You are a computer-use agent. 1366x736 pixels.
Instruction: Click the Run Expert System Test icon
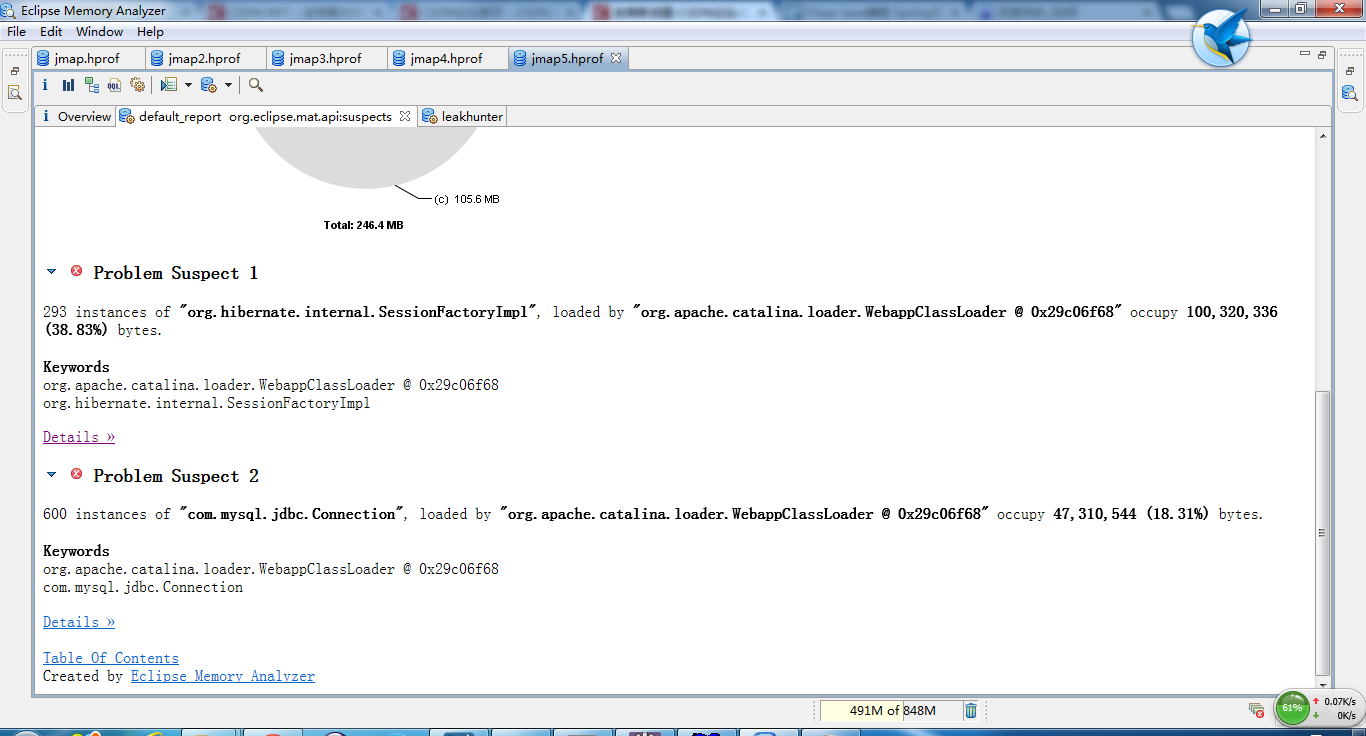(169, 85)
